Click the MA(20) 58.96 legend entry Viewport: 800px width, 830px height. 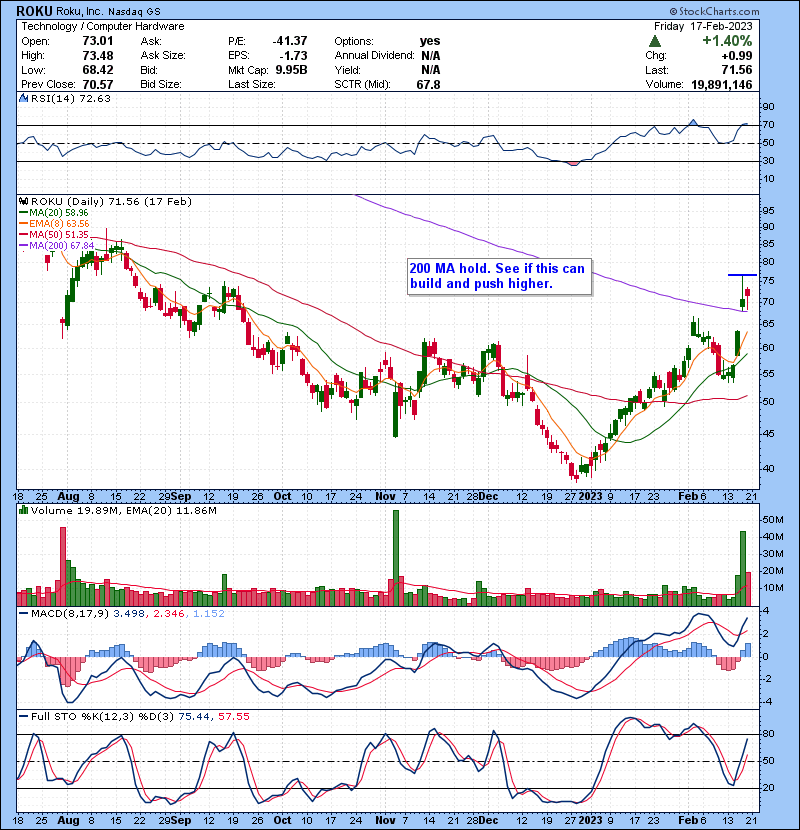pos(53,213)
